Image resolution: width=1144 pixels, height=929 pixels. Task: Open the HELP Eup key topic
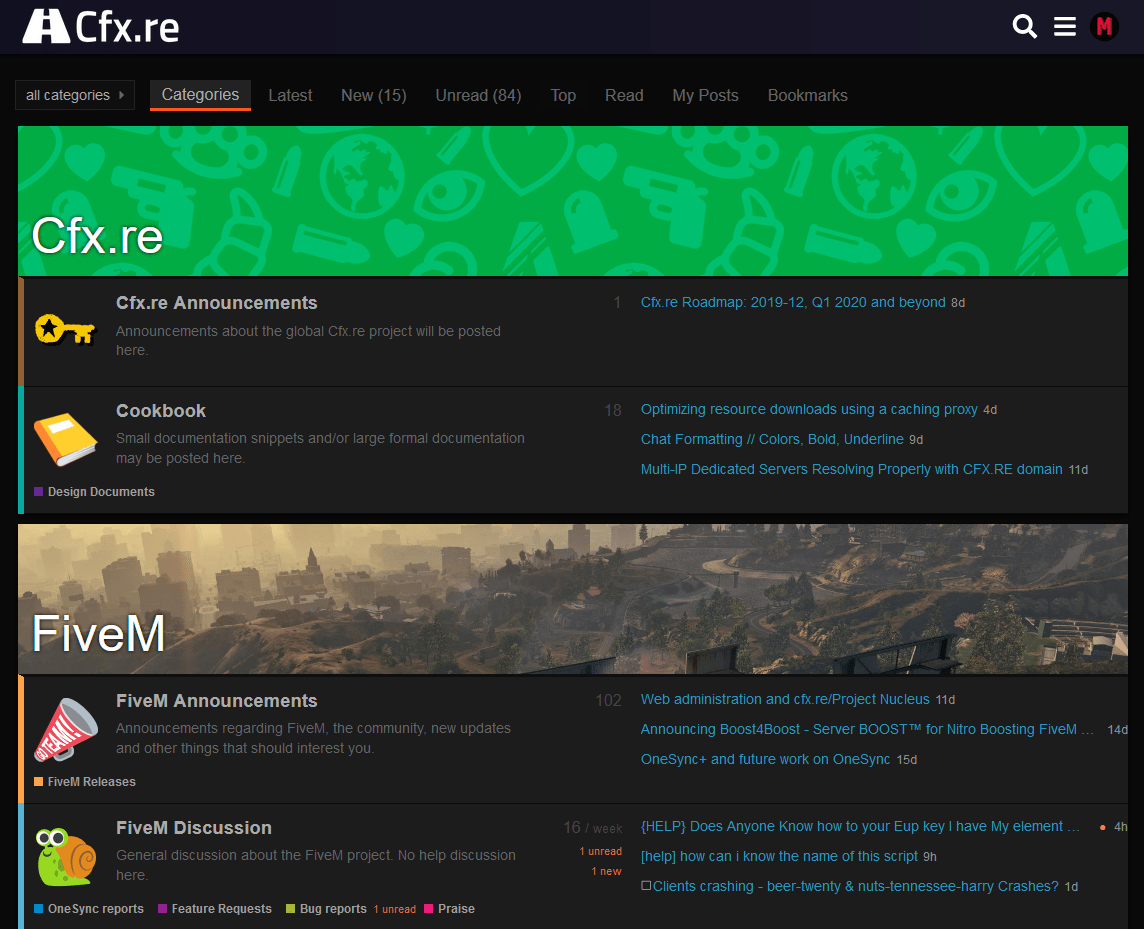[859, 826]
